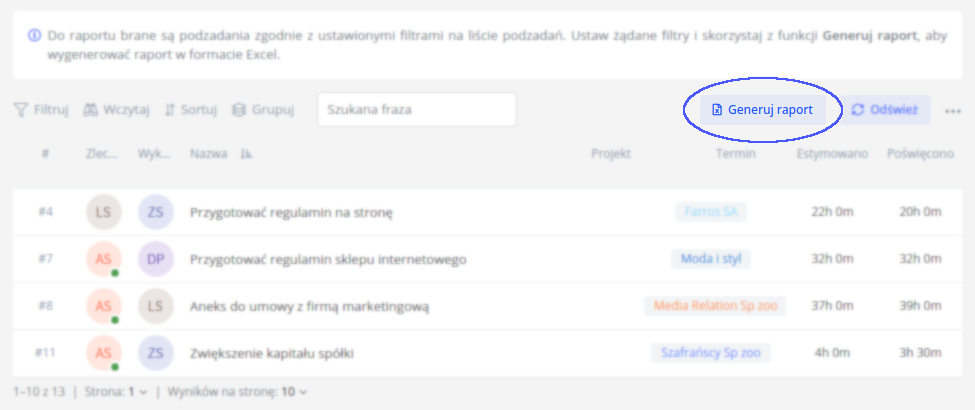Screen dimensions: 975x410
Task: Click the Generuj raport button
Action: point(762,110)
